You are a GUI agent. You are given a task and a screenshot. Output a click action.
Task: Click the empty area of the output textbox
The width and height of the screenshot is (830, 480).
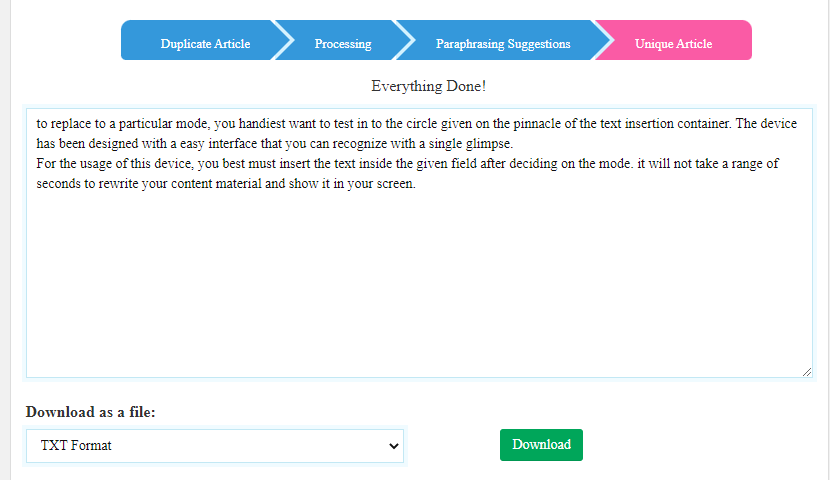coord(418,290)
